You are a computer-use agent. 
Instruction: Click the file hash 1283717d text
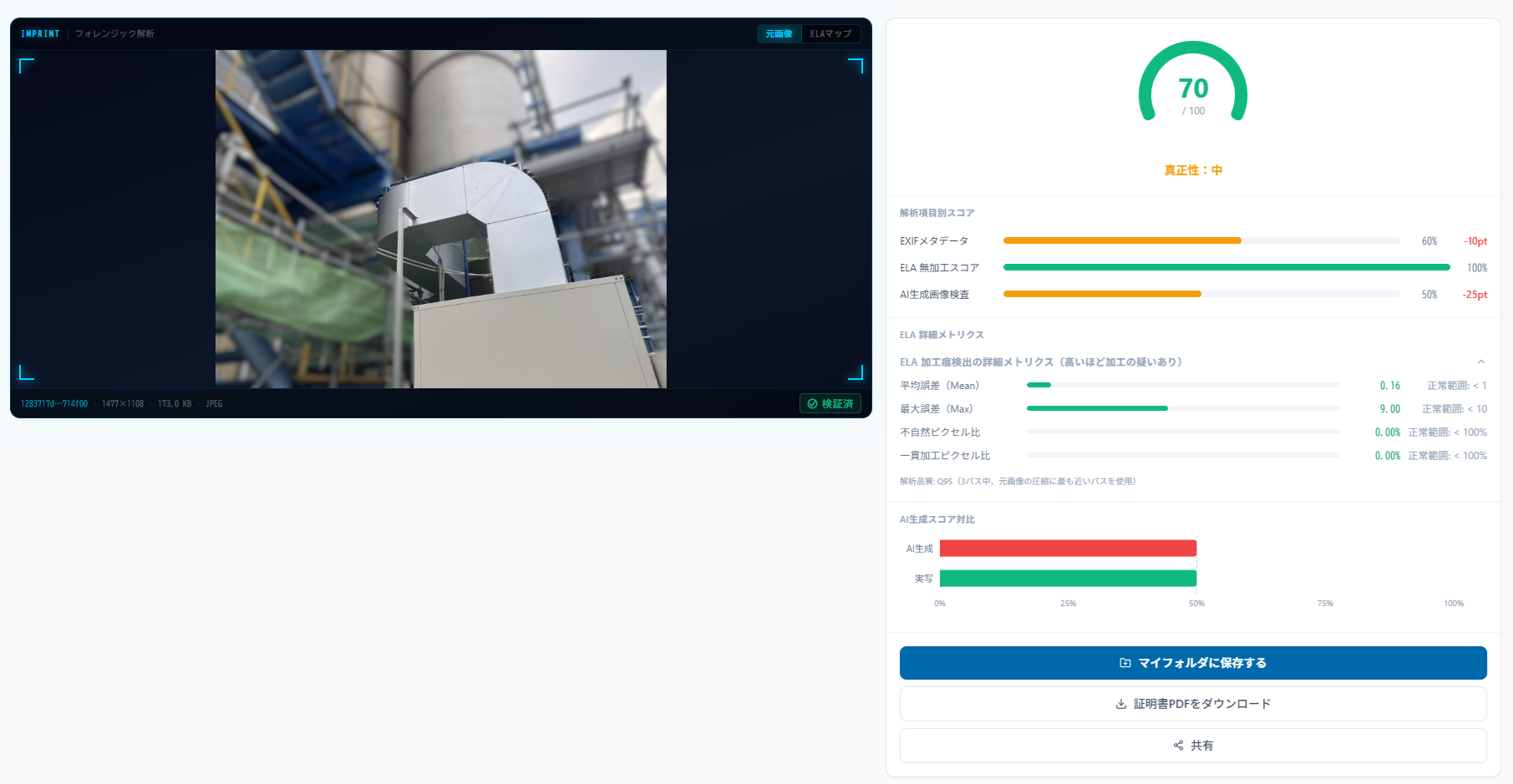coord(54,404)
